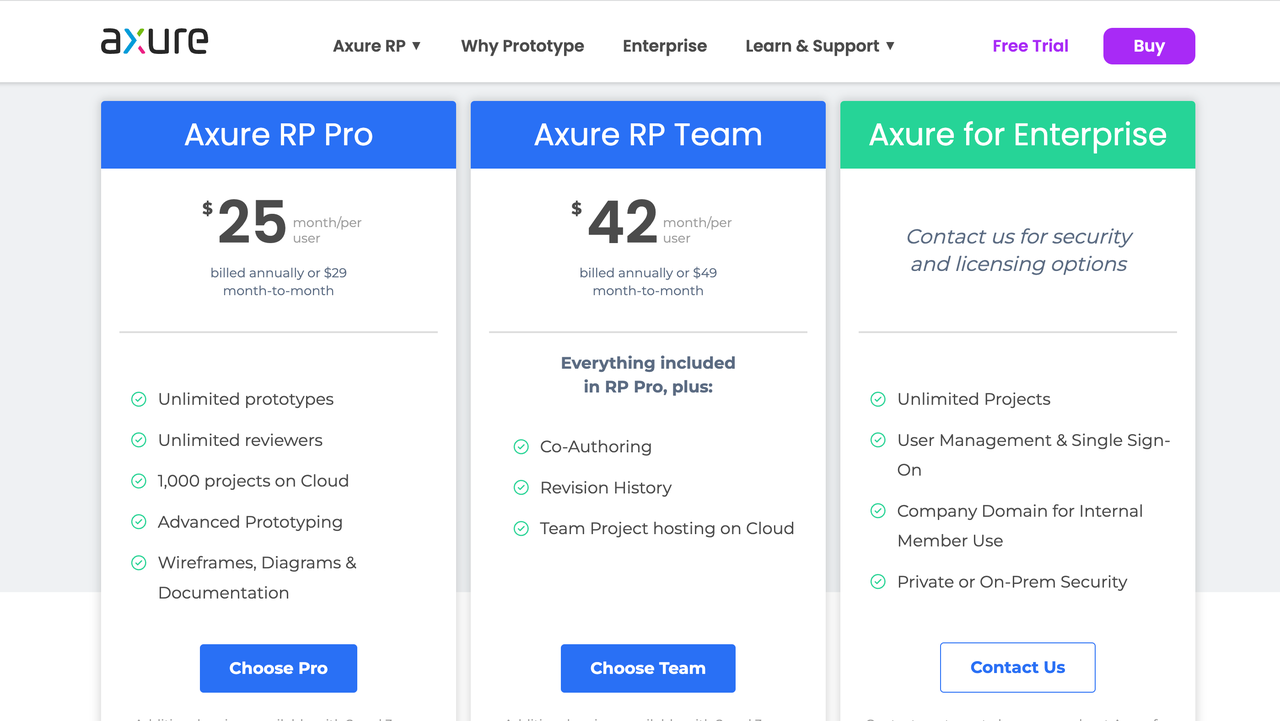This screenshot has width=1280, height=721.
Task: Click the purple Buy button
Action: pos(1149,46)
